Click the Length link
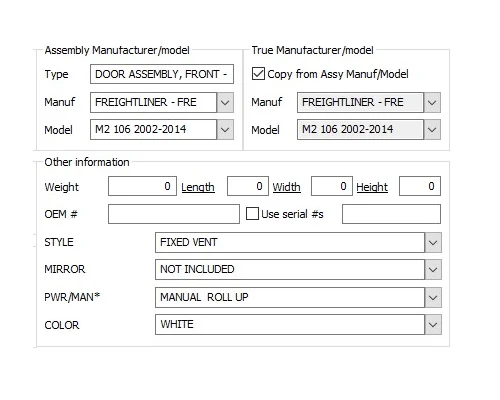500x400 pixels. tap(198, 187)
